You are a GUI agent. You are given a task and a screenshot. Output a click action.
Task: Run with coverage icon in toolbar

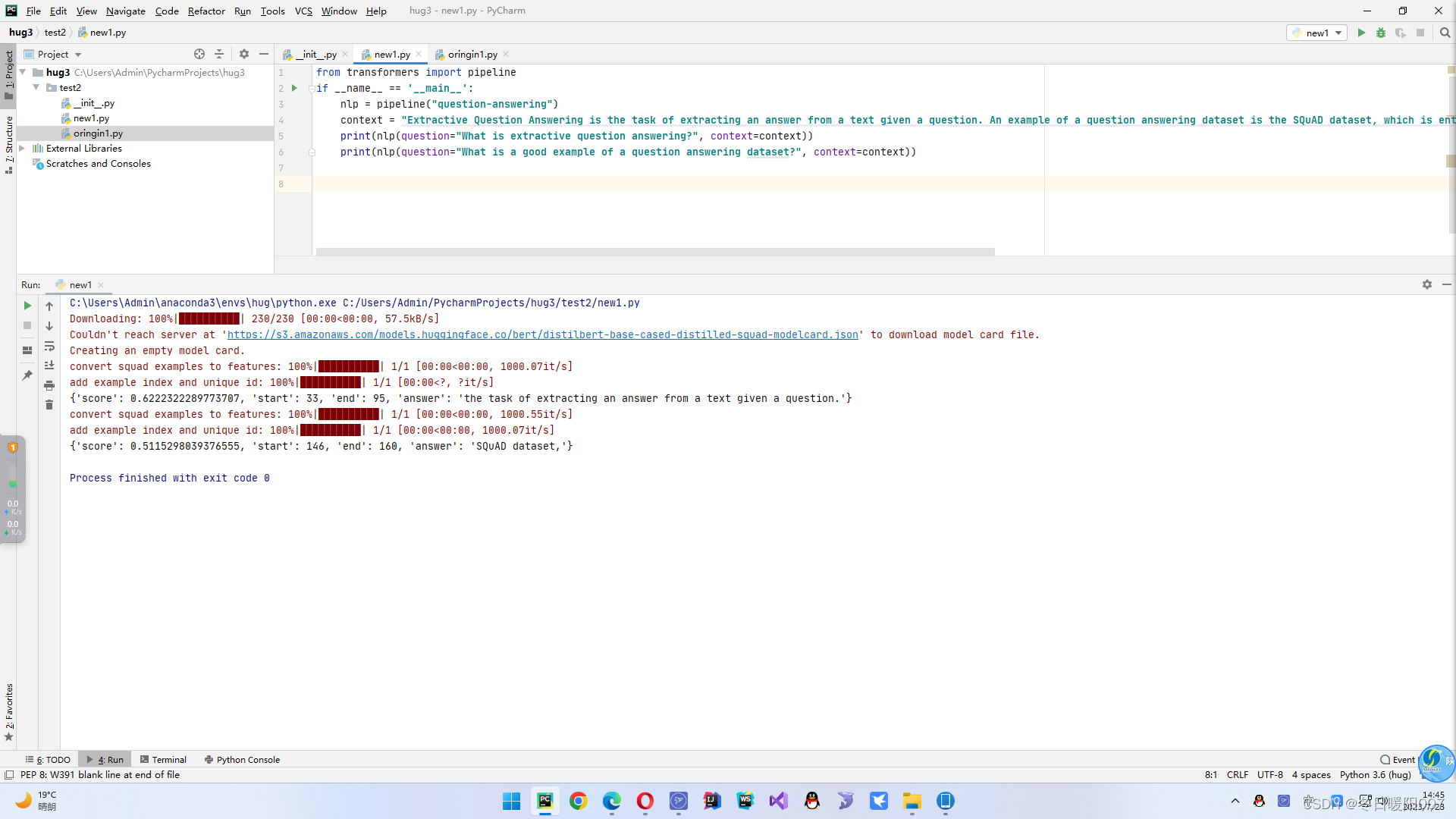(1401, 33)
